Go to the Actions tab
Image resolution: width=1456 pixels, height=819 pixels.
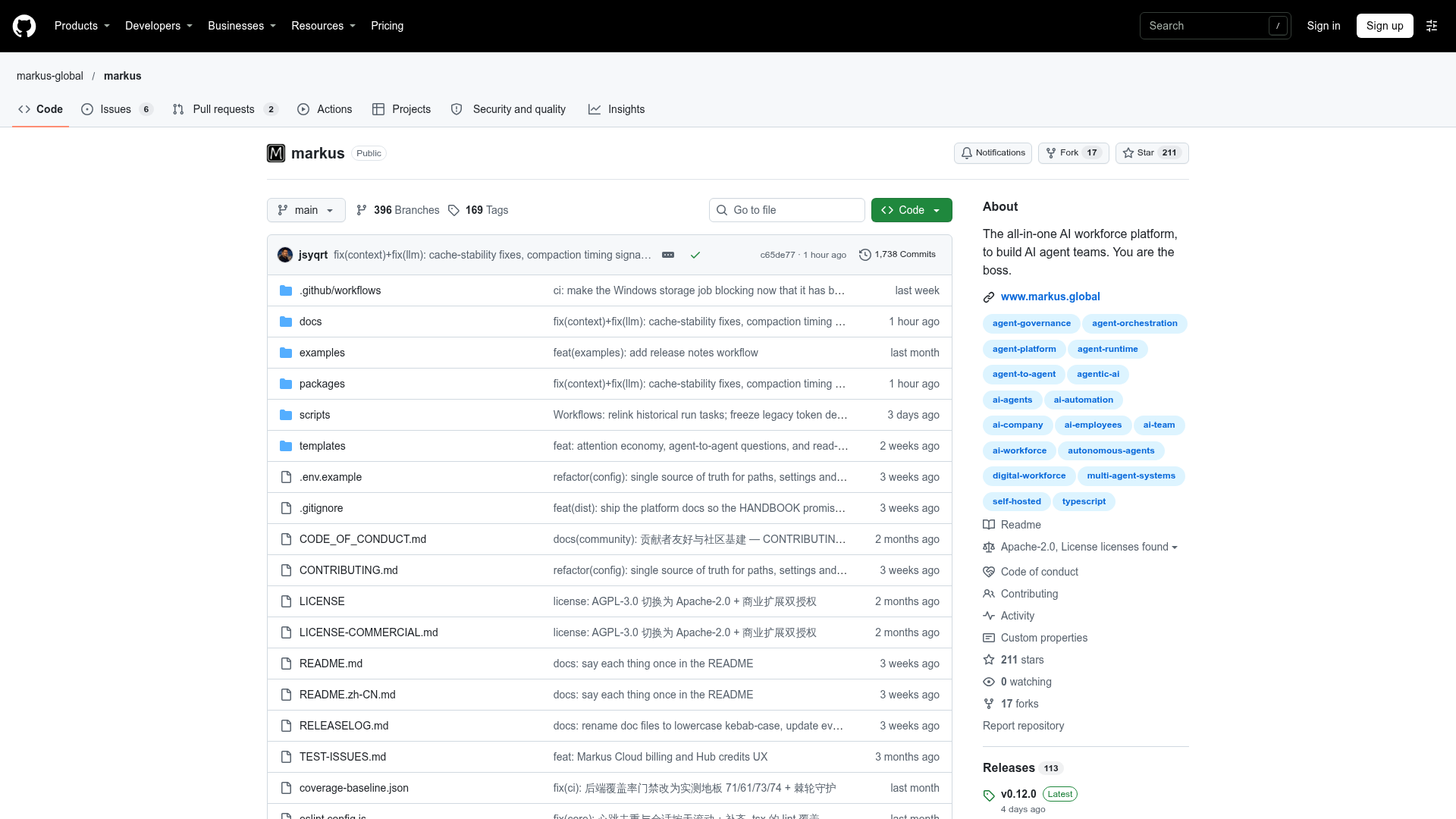[325, 109]
